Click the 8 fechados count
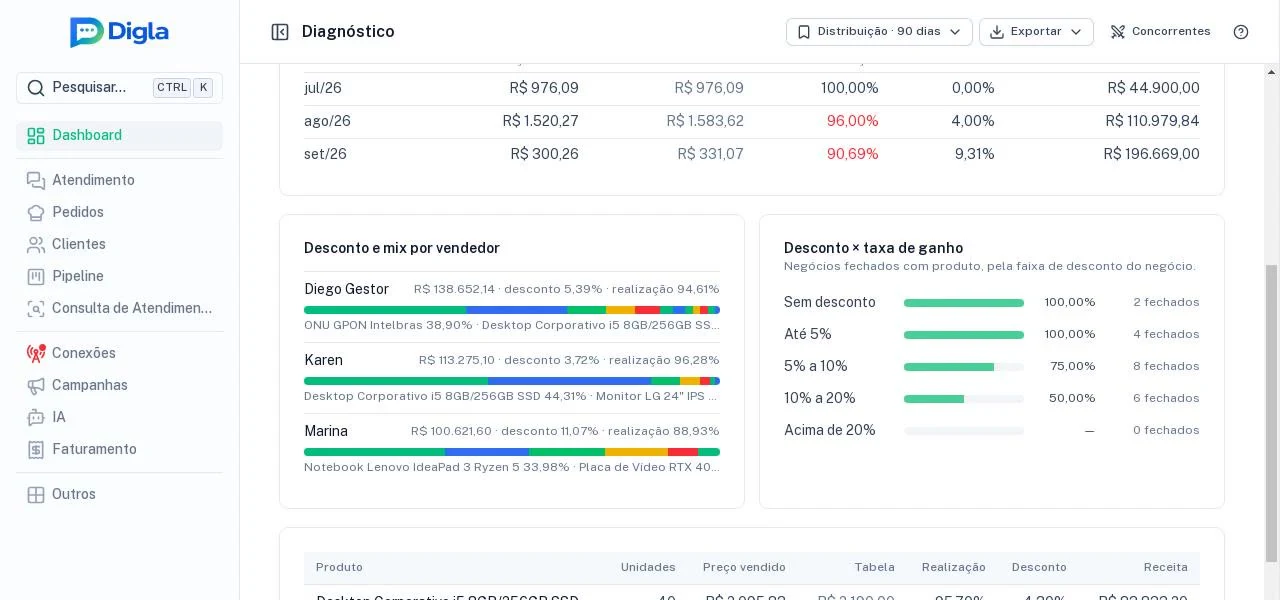This screenshot has width=1280, height=600. coord(1166,367)
